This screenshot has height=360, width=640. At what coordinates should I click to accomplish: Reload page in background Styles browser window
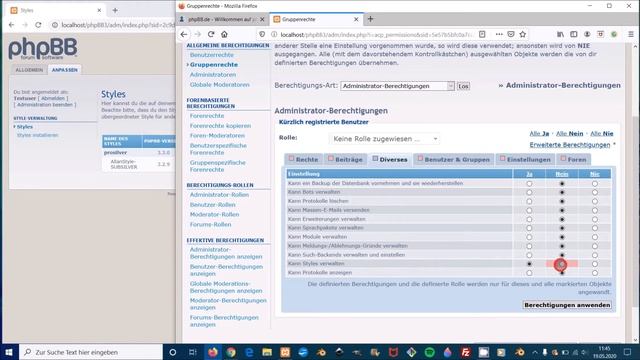(x=38, y=25)
